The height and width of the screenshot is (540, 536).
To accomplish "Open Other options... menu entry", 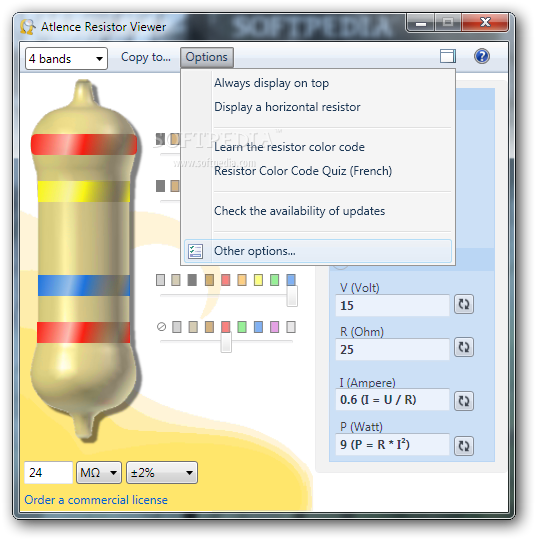I will point(318,251).
